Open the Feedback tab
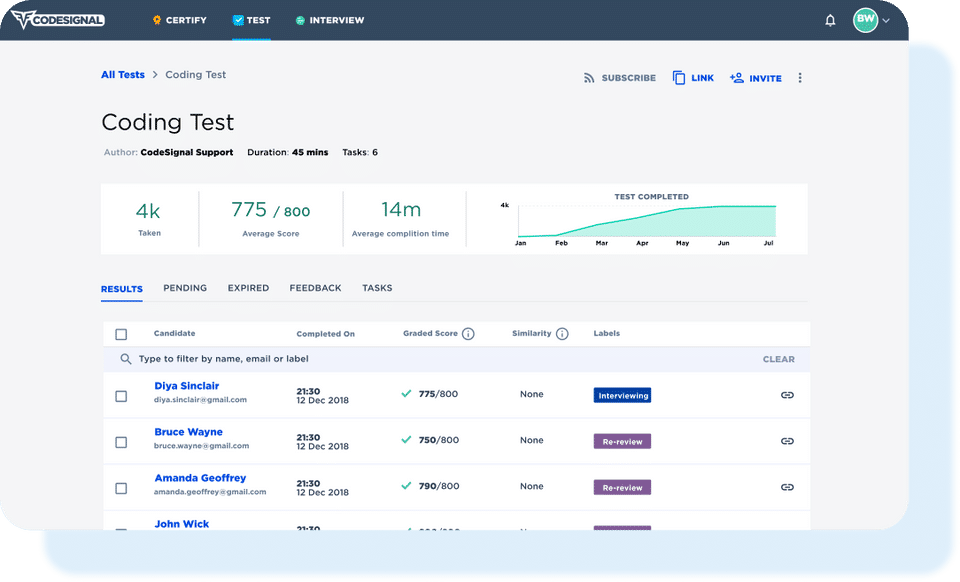 point(315,288)
